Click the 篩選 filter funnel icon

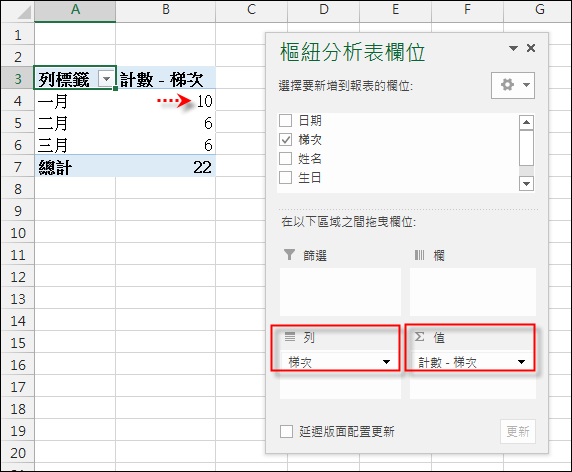(289, 254)
